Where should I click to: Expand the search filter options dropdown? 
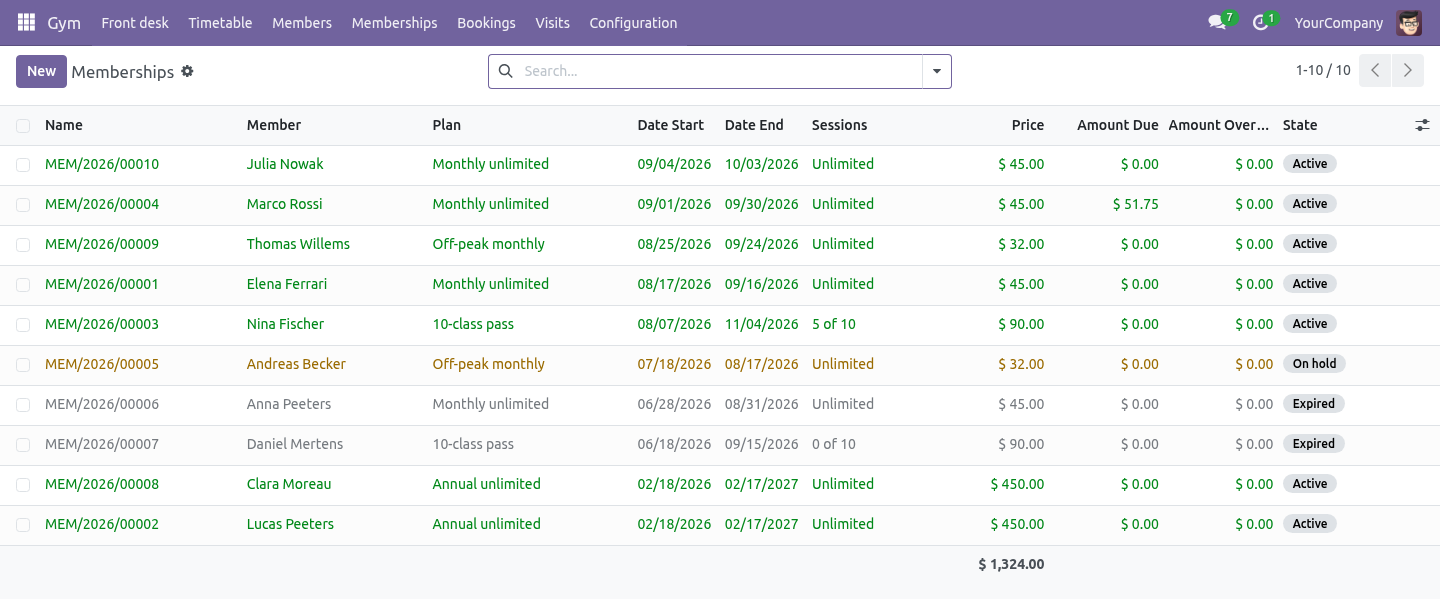coord(937,71)
